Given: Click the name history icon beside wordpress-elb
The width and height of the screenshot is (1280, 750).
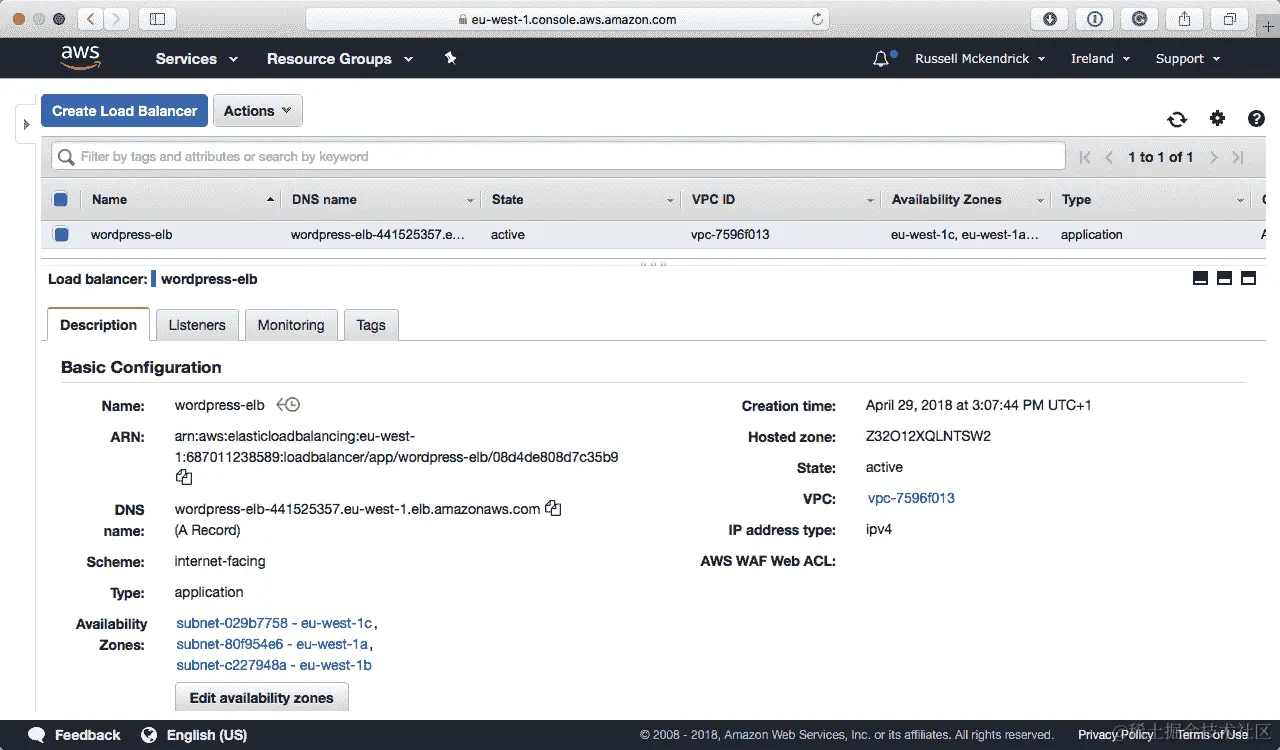Looking at the screenshot, I should pos(288,405).
